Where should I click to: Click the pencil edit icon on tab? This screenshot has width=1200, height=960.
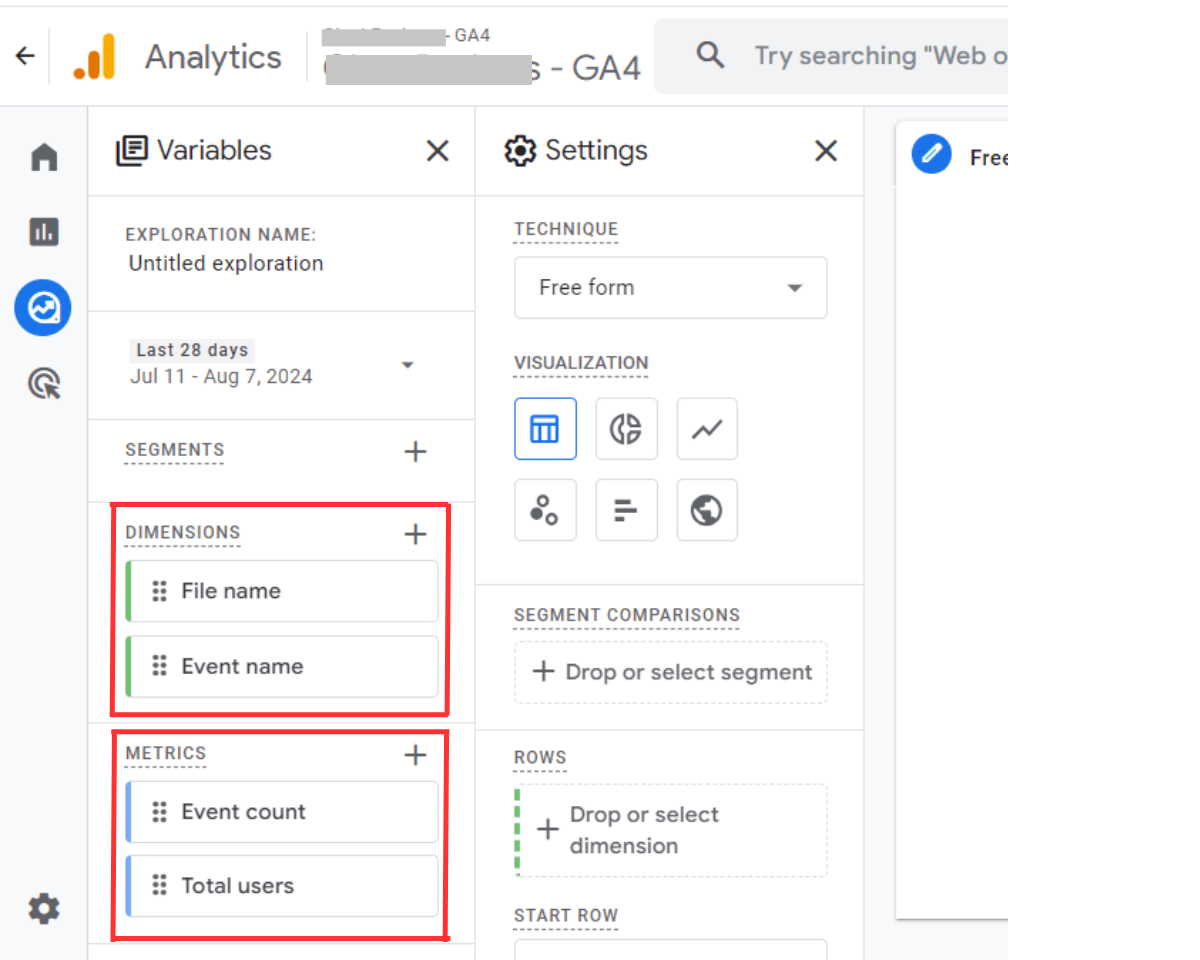[931, 154]
